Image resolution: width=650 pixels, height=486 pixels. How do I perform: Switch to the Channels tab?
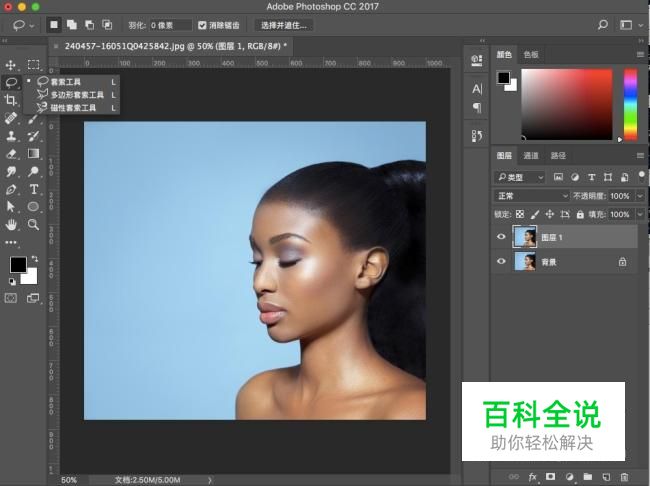531,156
